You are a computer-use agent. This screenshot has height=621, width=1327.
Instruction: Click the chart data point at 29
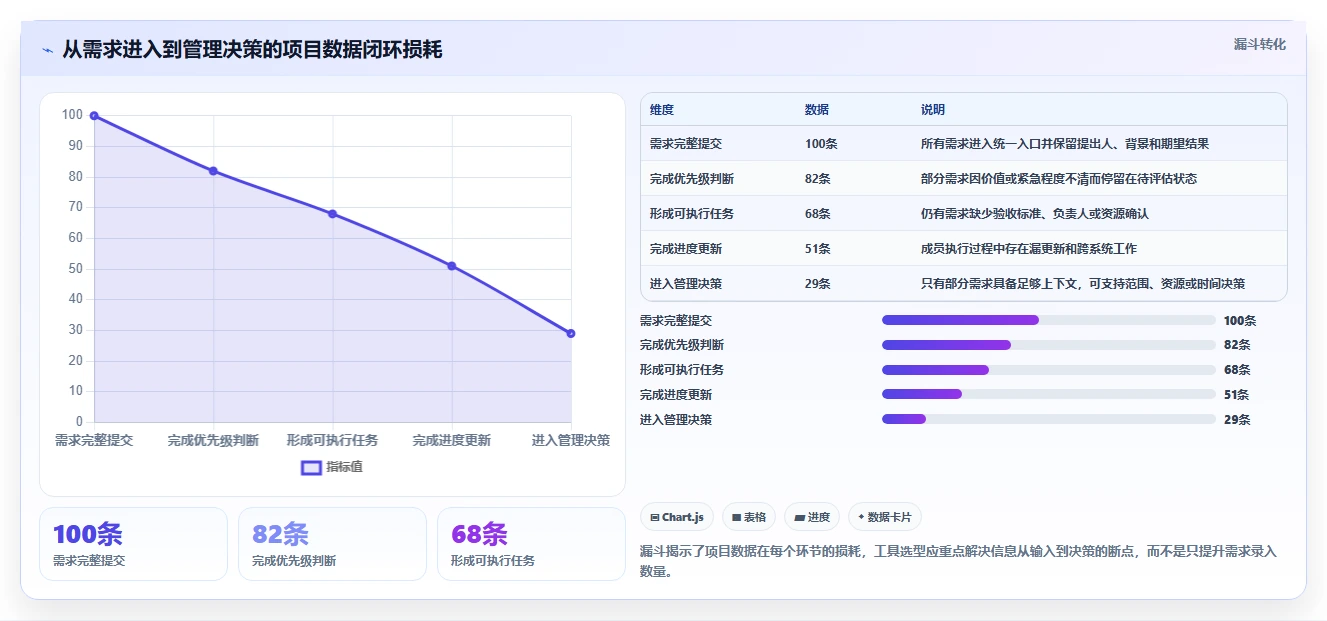click(x=571, y=334)
